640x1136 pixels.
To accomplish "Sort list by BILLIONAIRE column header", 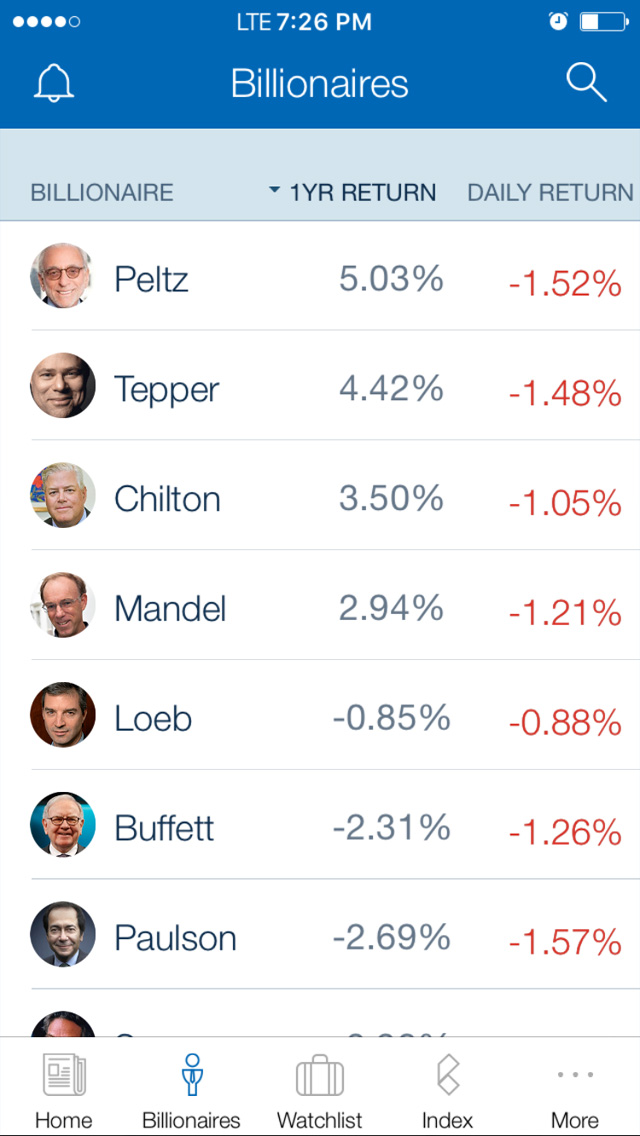I will click(102, 193).
